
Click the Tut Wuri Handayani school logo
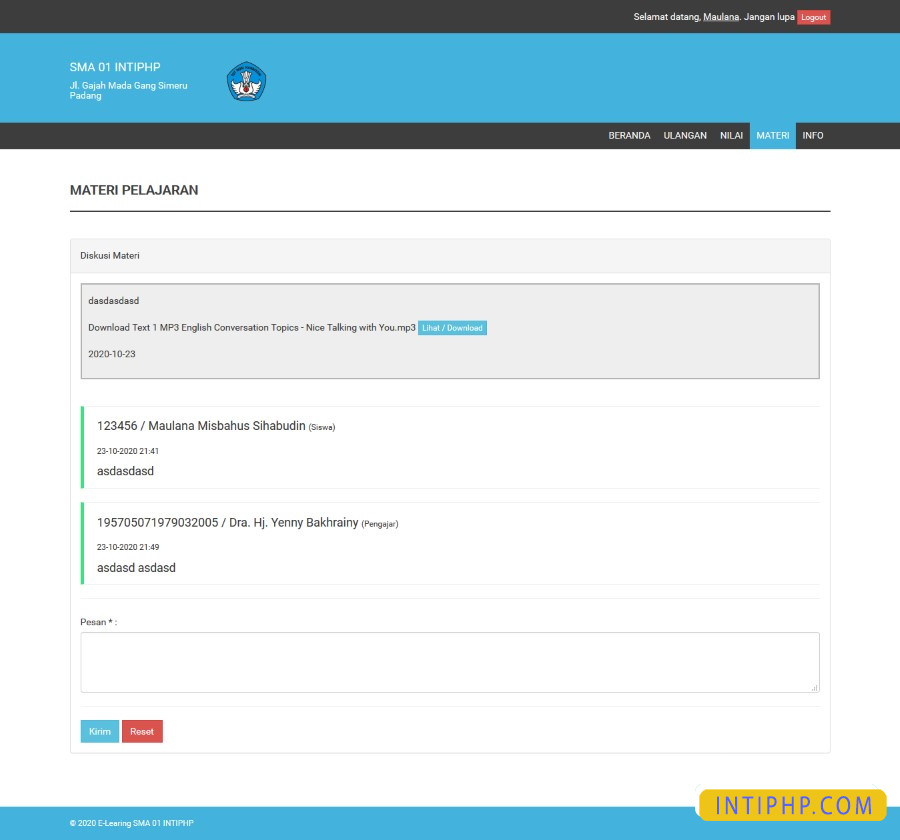tap(246, 81)
